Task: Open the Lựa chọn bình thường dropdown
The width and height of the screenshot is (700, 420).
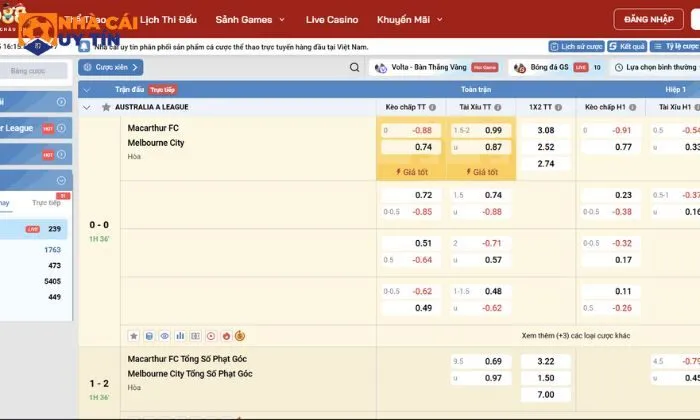Action: click(655, 67)
